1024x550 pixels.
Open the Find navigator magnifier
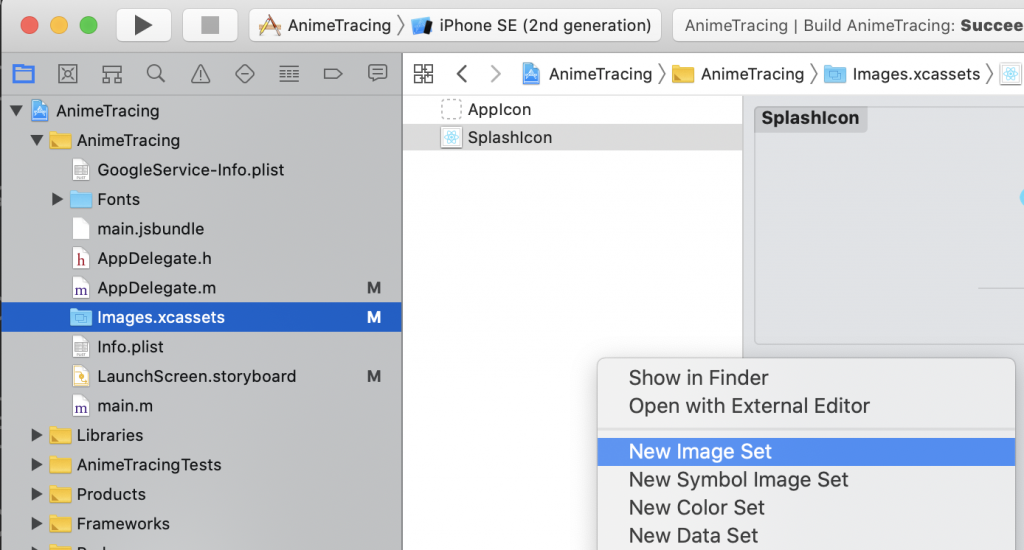155,74
